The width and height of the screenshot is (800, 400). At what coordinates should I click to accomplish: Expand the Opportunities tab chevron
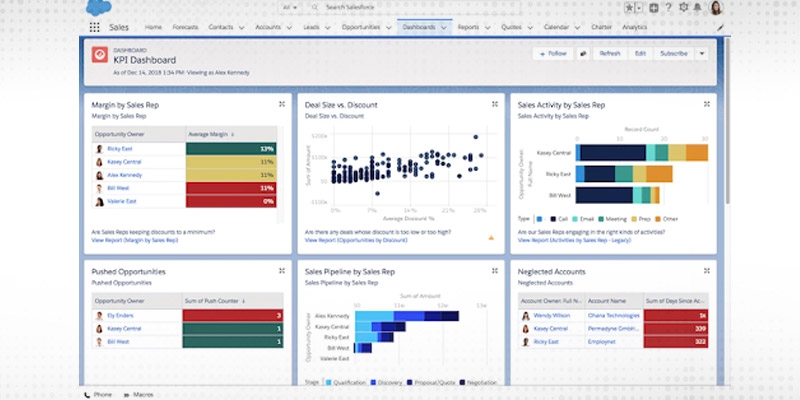coord(388,28)
